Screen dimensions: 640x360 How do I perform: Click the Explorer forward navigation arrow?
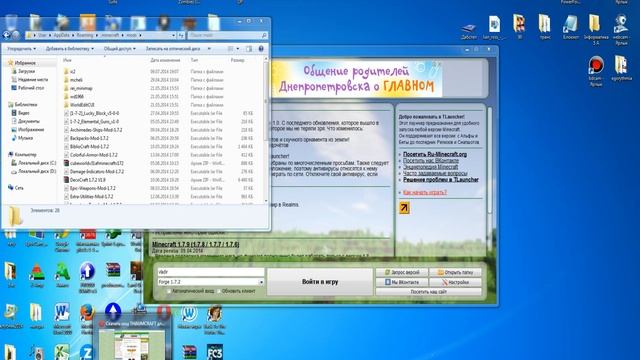(x=16, y=36)
